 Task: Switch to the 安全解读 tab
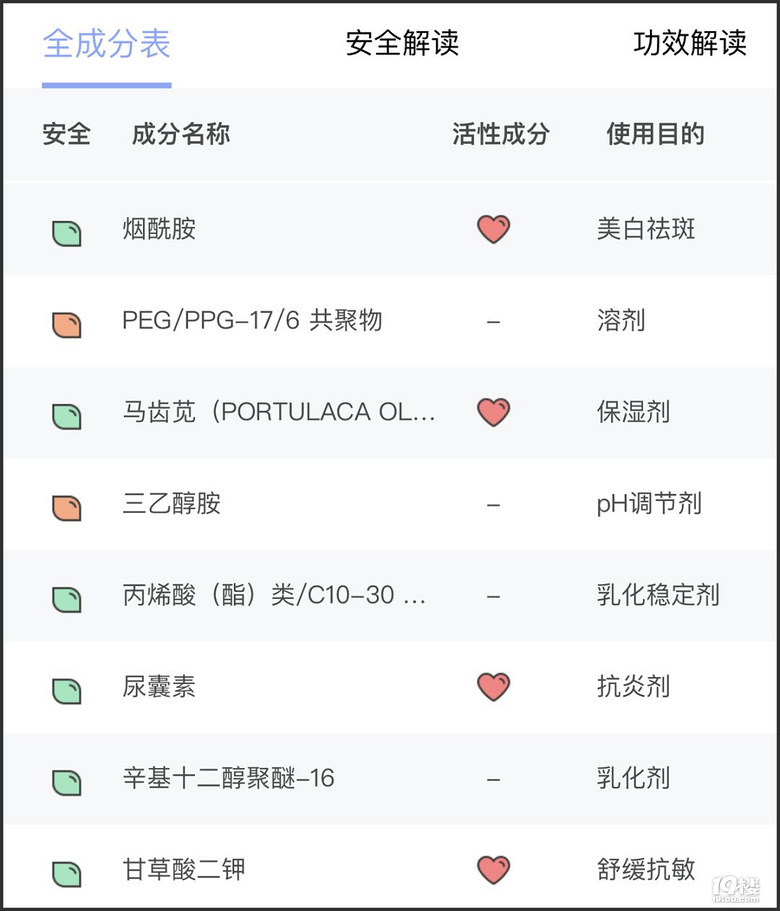coord(402,43)
